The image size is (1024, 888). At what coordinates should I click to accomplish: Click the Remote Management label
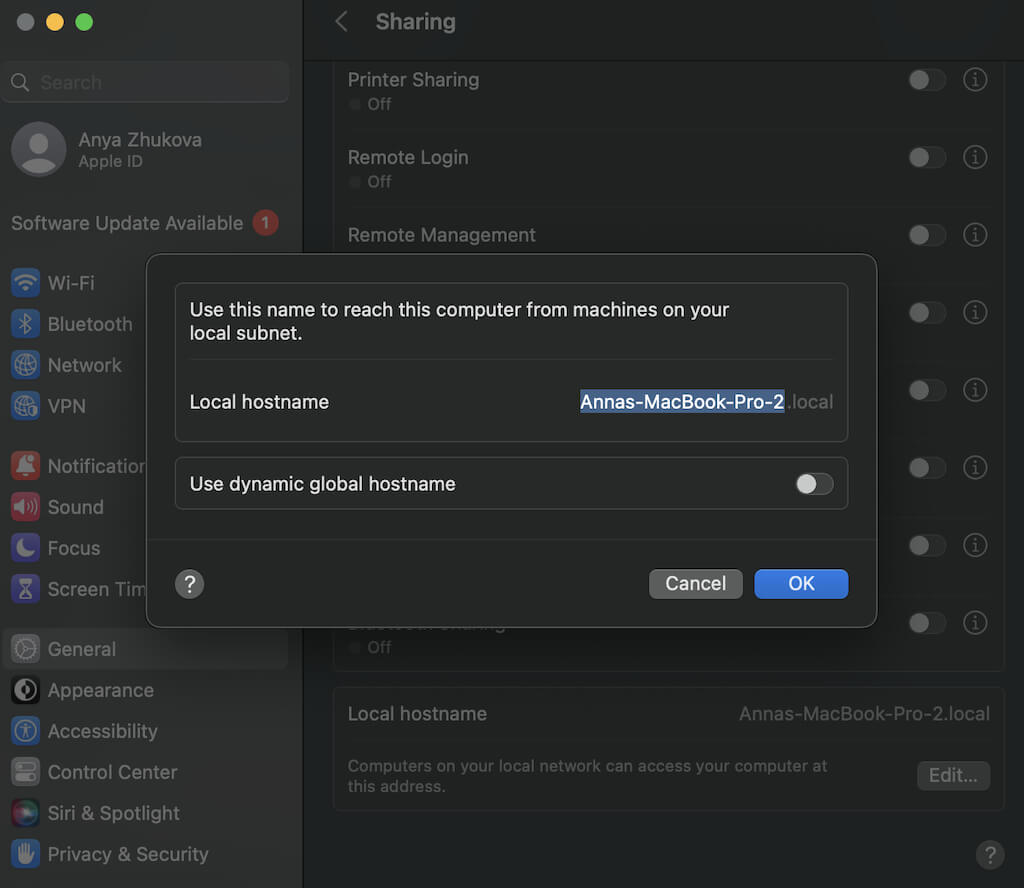tap(441, 235)
